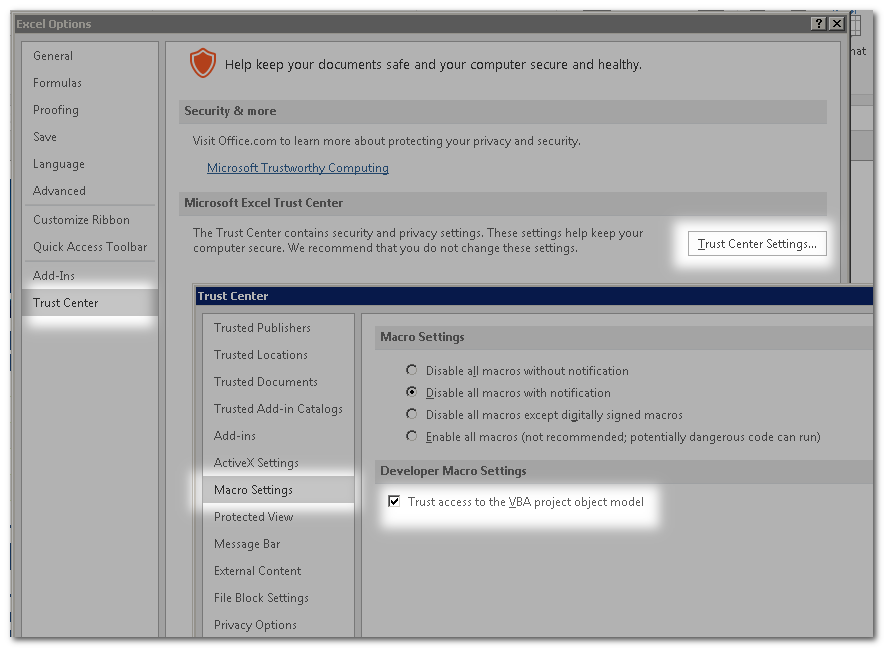Switch to ActiveX Settings
Screen dimensions: 884x648
(256, 463)
